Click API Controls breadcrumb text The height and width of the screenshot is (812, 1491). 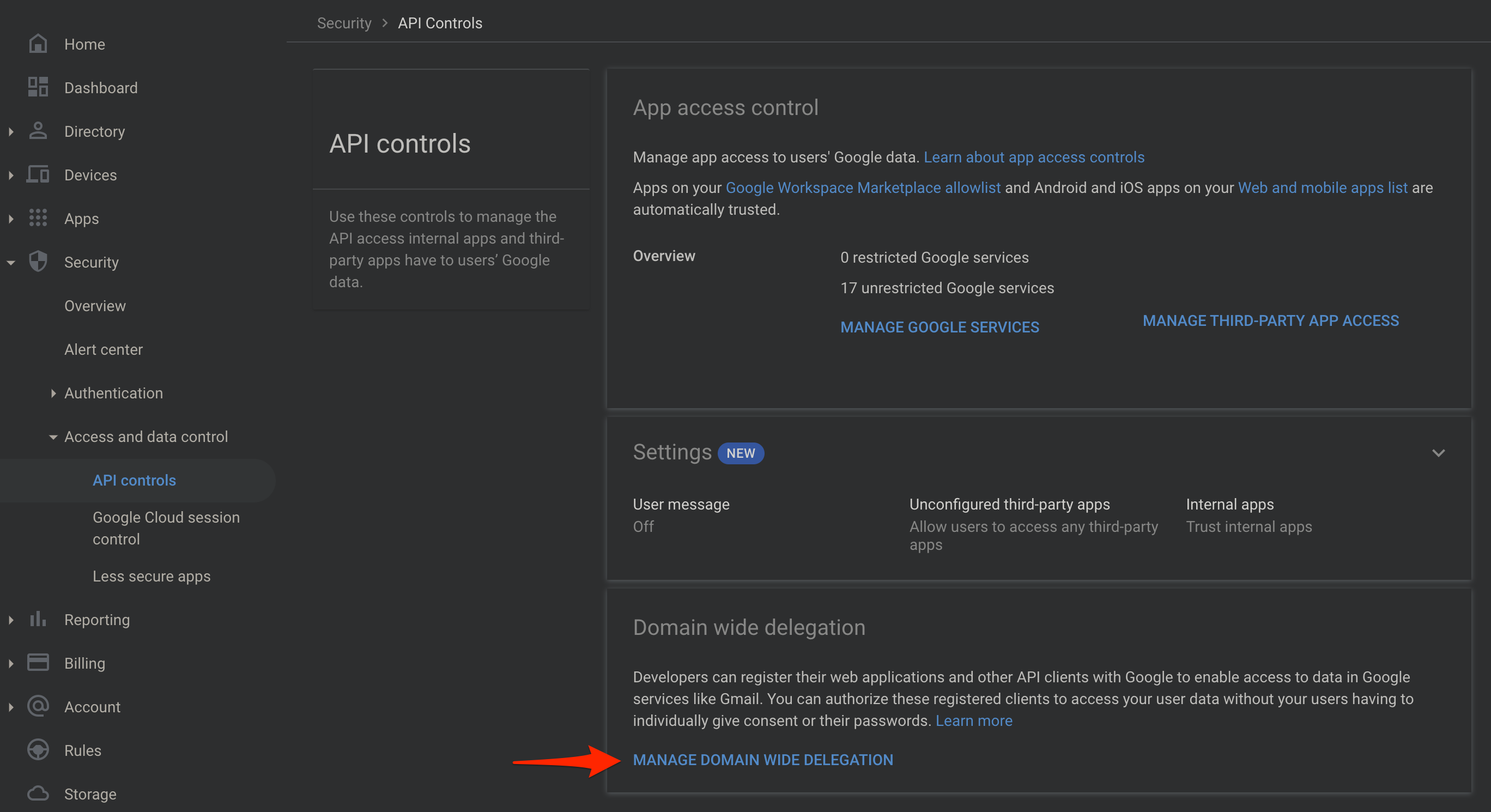(440, 23)
